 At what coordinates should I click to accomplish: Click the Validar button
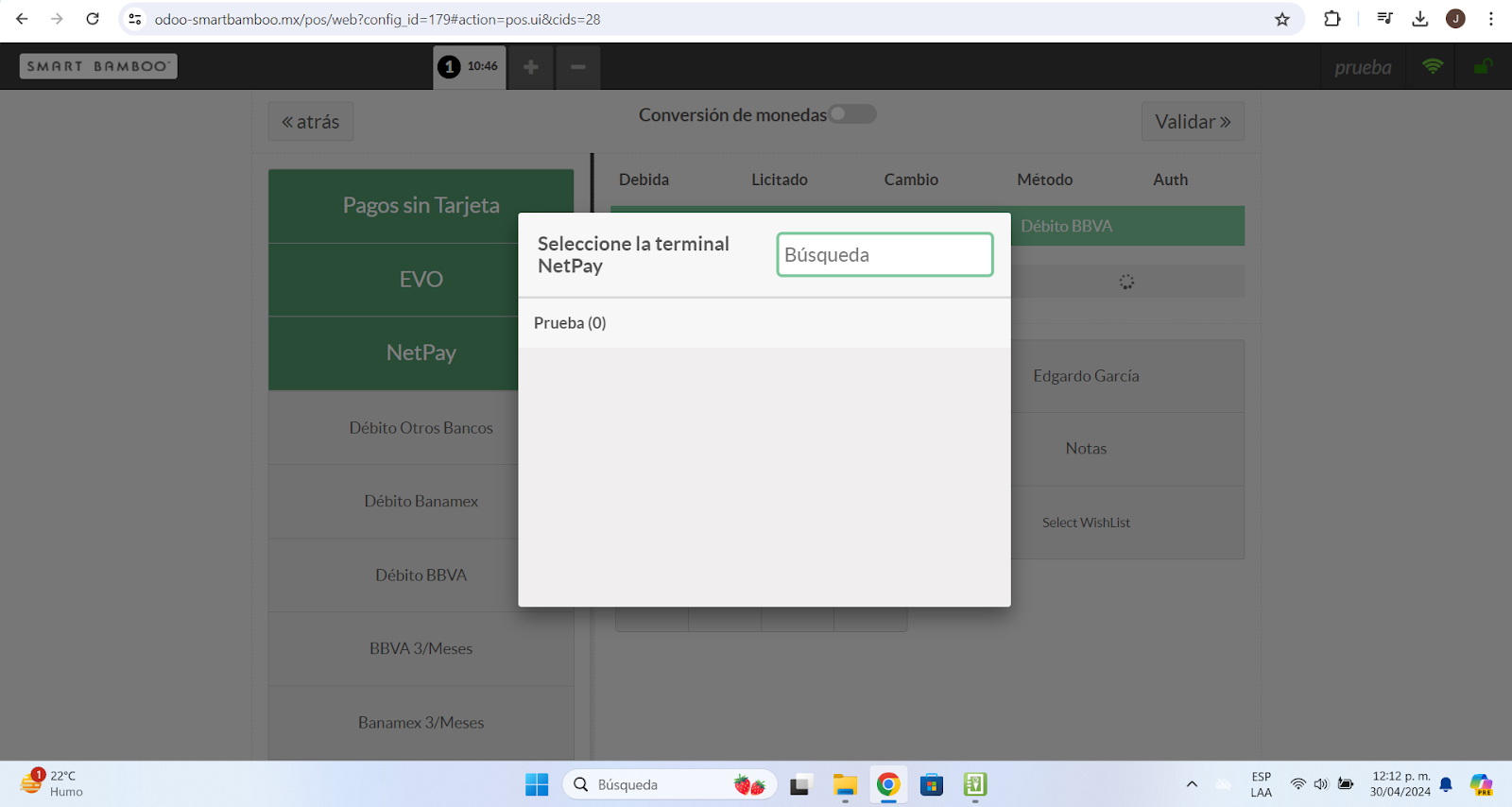tap(1193, 122)
